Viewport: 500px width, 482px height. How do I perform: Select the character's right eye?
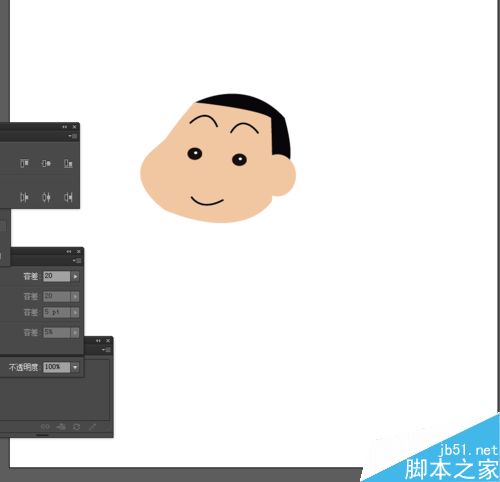tap(239, 160)
